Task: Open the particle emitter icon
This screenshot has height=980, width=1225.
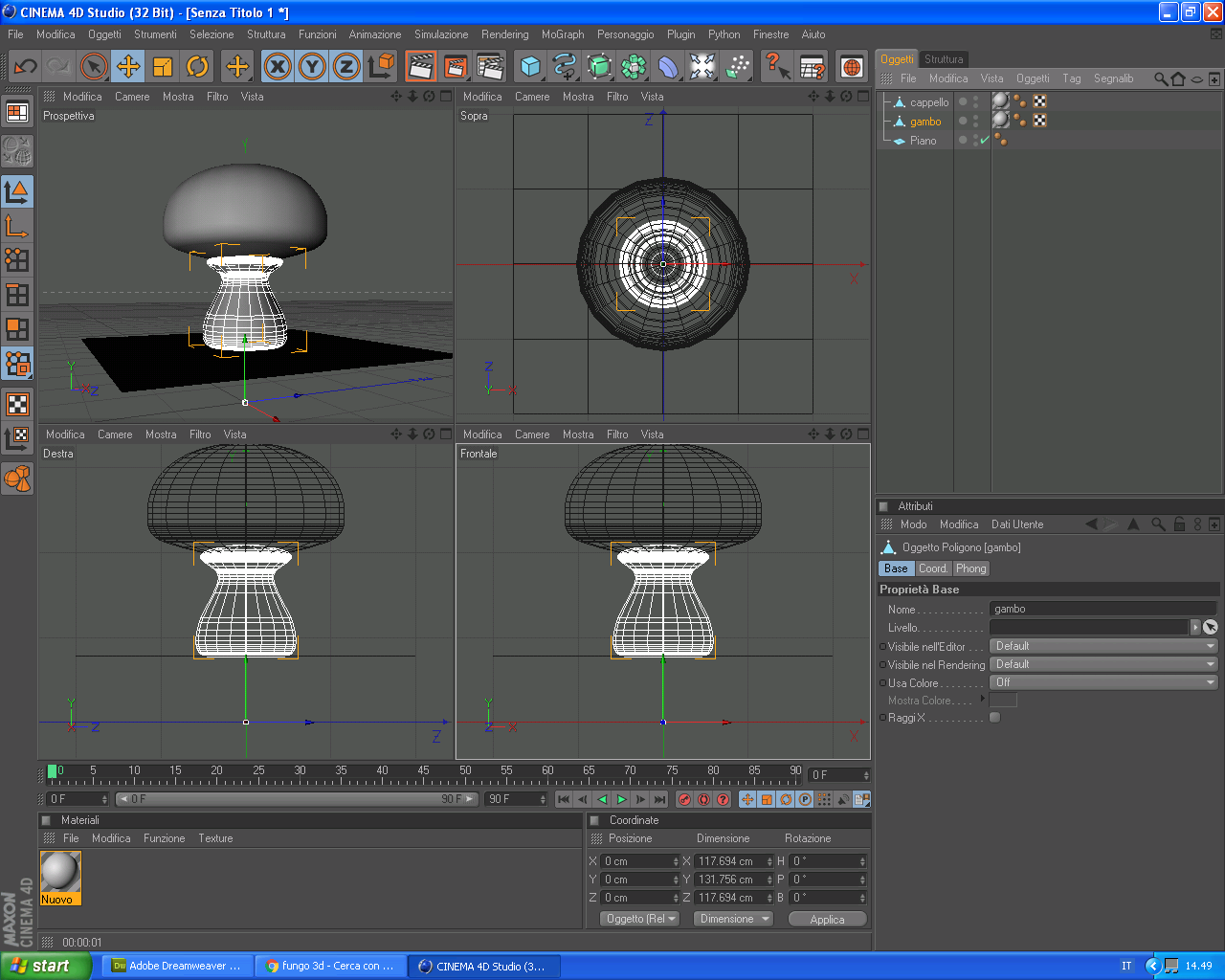Action: (737, 66)
